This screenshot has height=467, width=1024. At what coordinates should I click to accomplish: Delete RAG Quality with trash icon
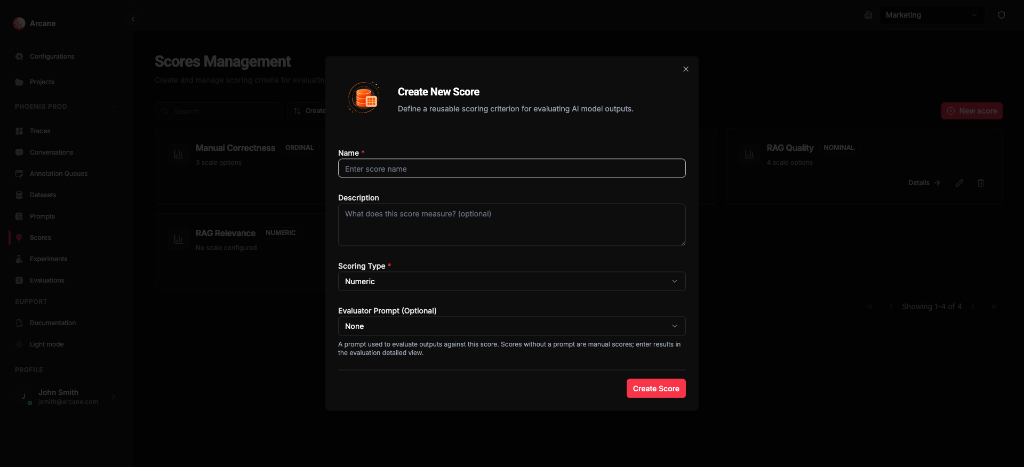click(980, 183)
